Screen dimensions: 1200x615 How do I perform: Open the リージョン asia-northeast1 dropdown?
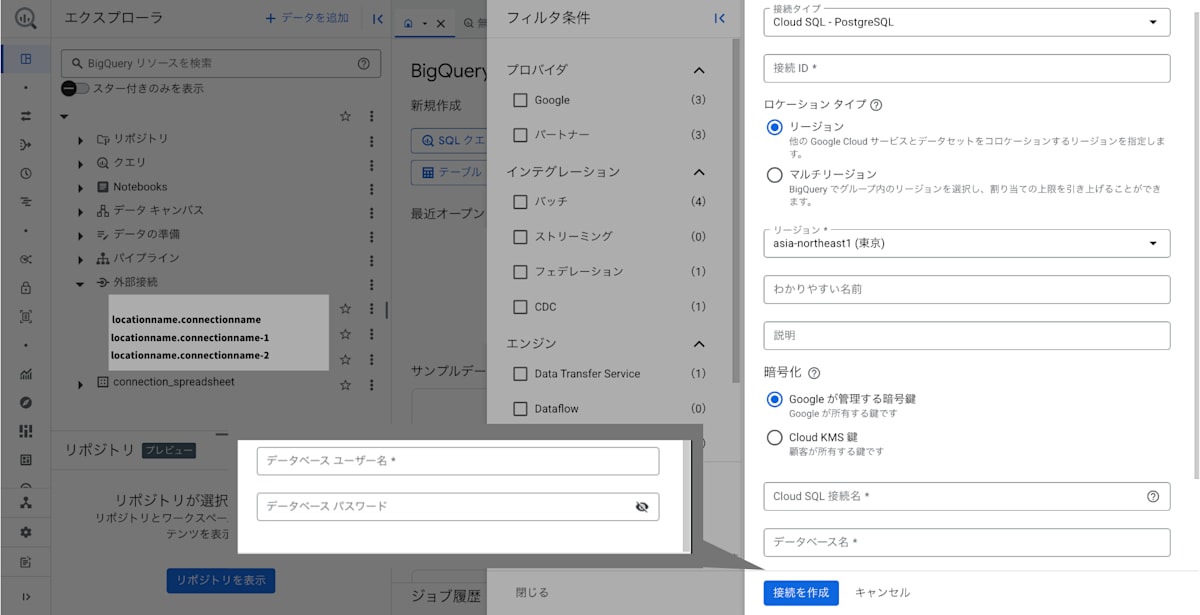966,243
